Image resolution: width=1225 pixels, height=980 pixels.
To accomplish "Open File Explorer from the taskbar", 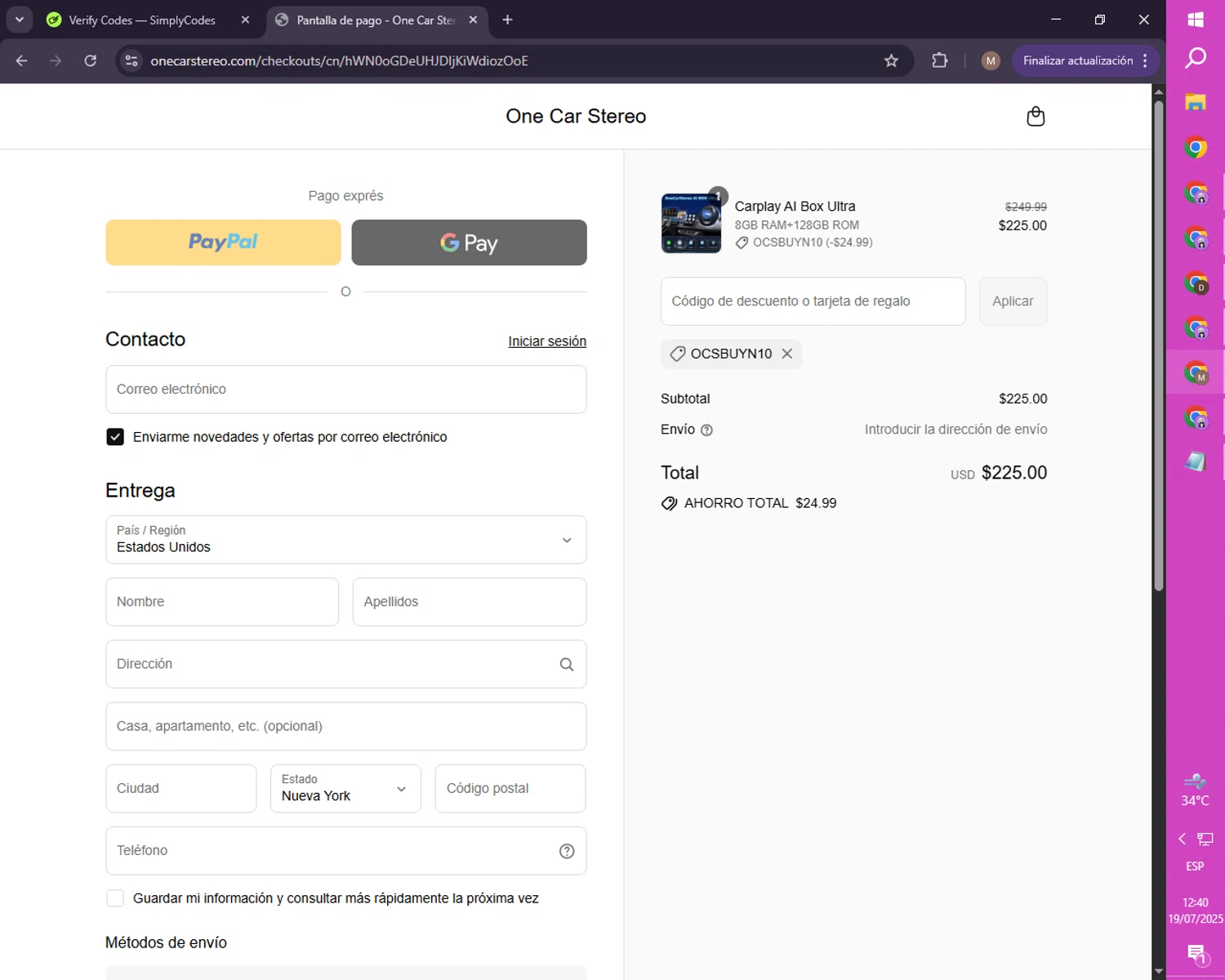I will pos(1195,103).
